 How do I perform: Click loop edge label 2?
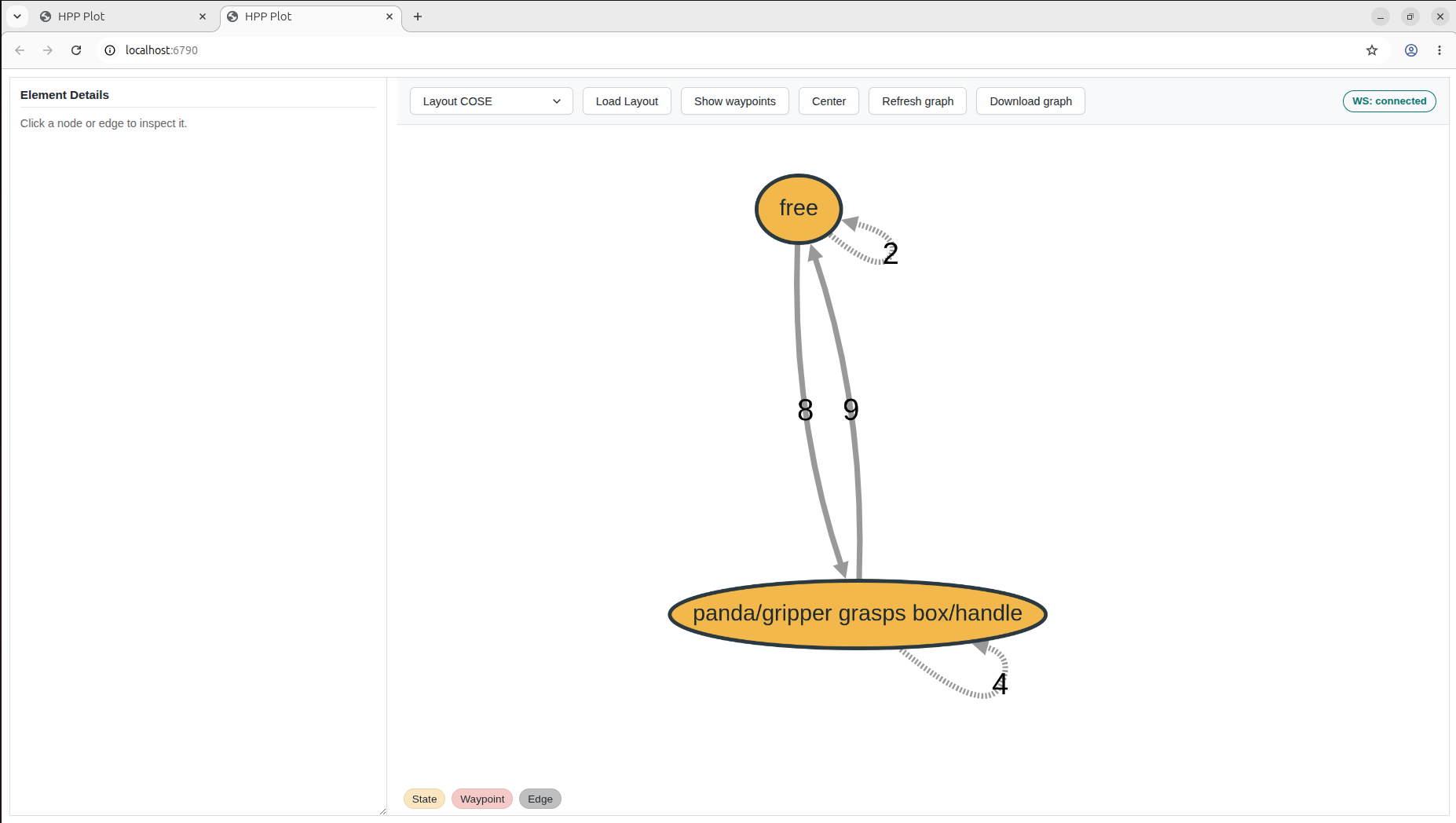[x=891, y=254]
